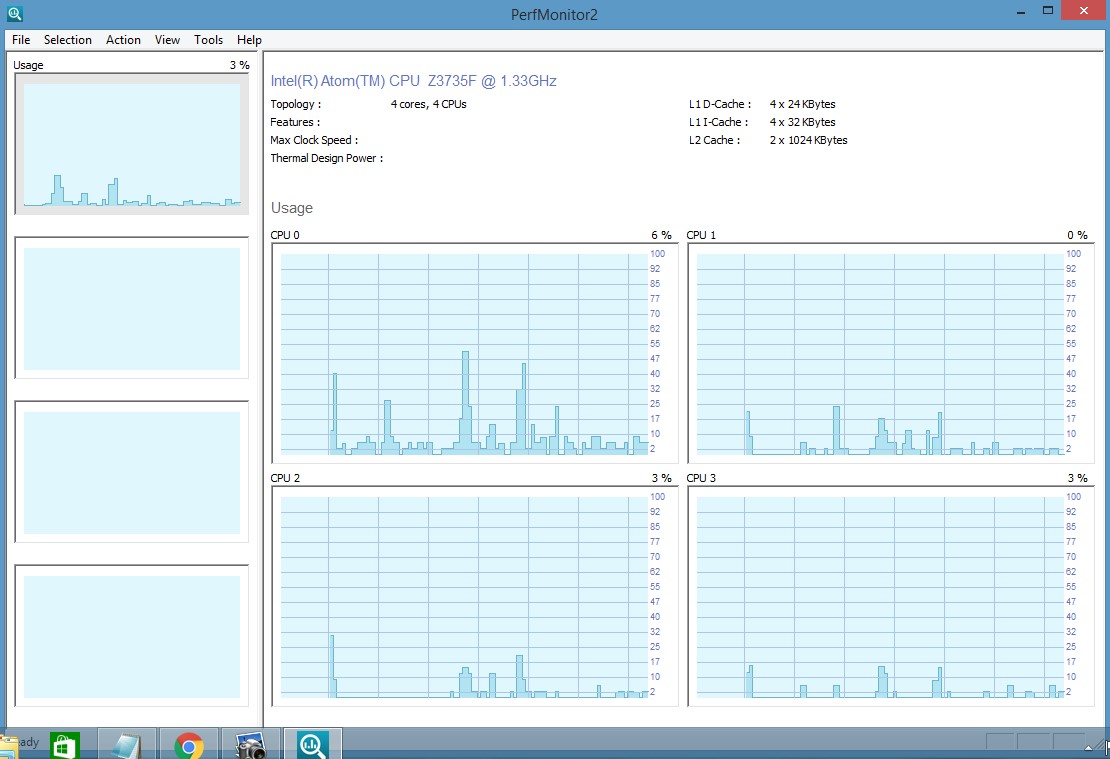Image resolution: width=1110 pixels, height=759 pixels.
Task: Open the File Explorer folder taskbar icon
Action: pyautogui.click(x=9, y=747)
